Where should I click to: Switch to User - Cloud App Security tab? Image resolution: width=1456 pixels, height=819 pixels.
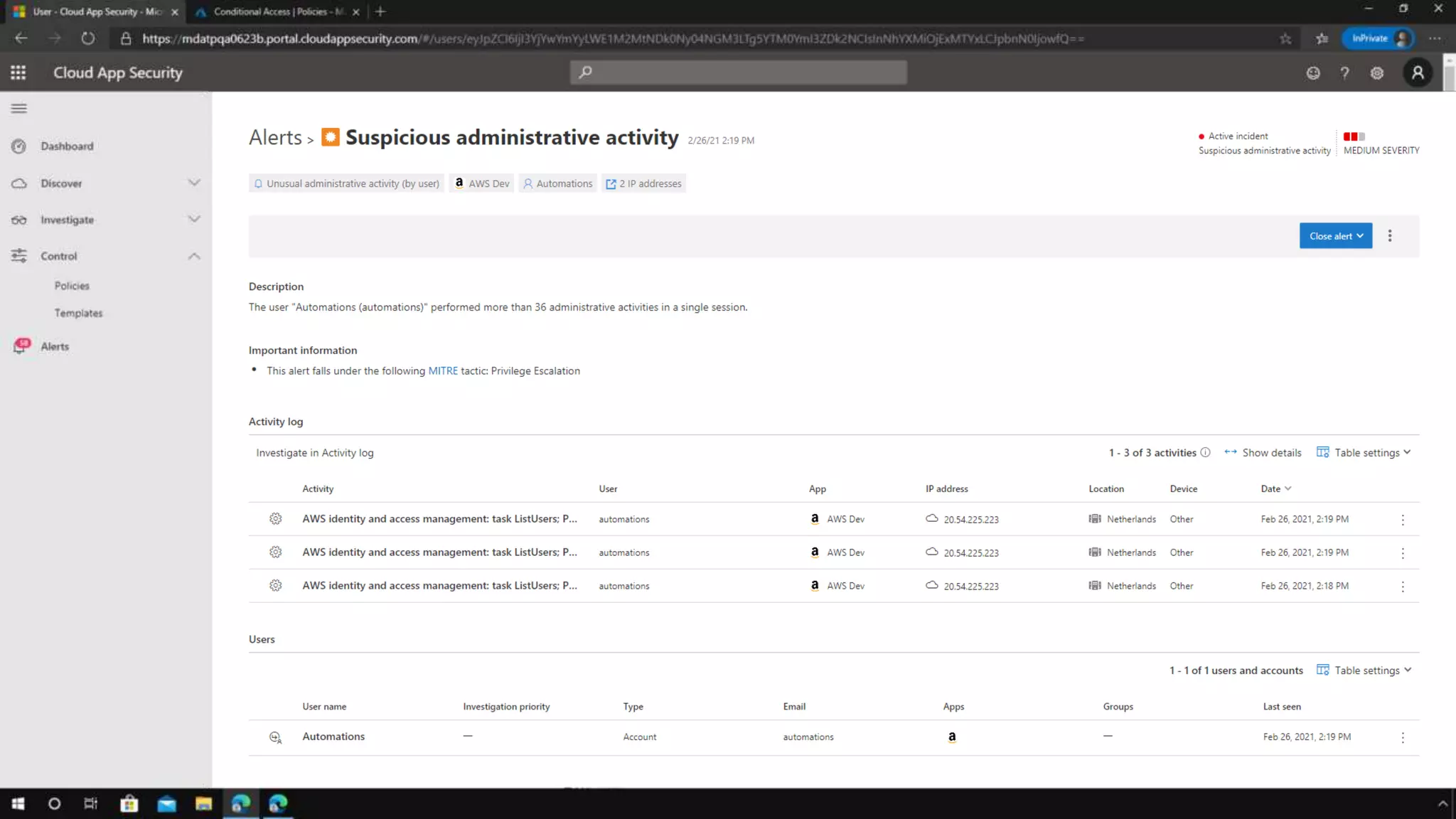[97, 11]
